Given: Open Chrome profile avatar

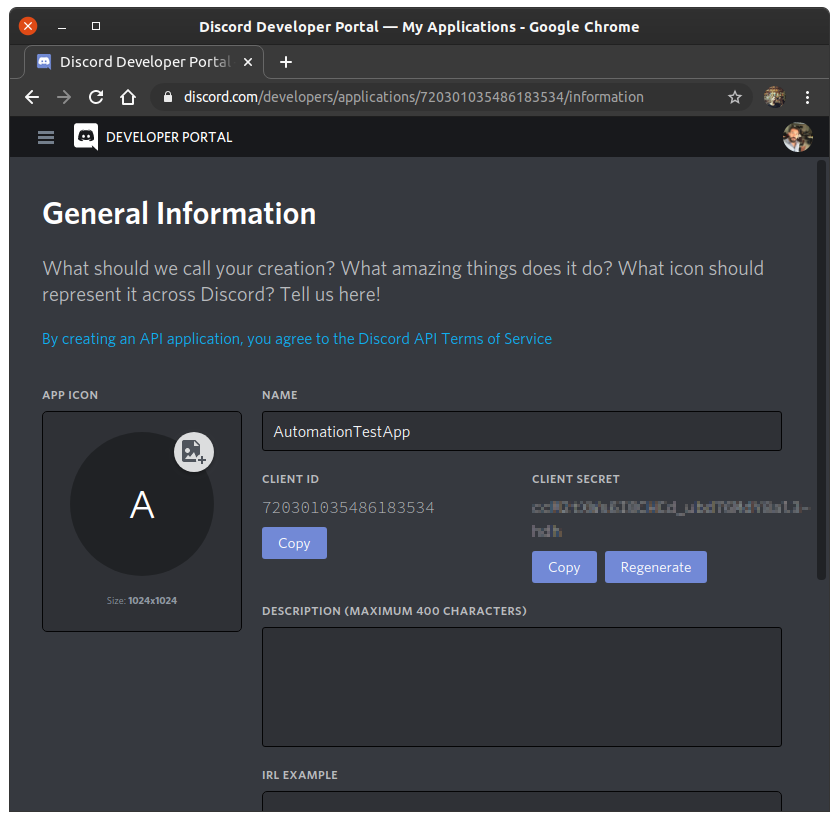Looking at the screenshot, I should pyautogui.click(x=774, y=97).
